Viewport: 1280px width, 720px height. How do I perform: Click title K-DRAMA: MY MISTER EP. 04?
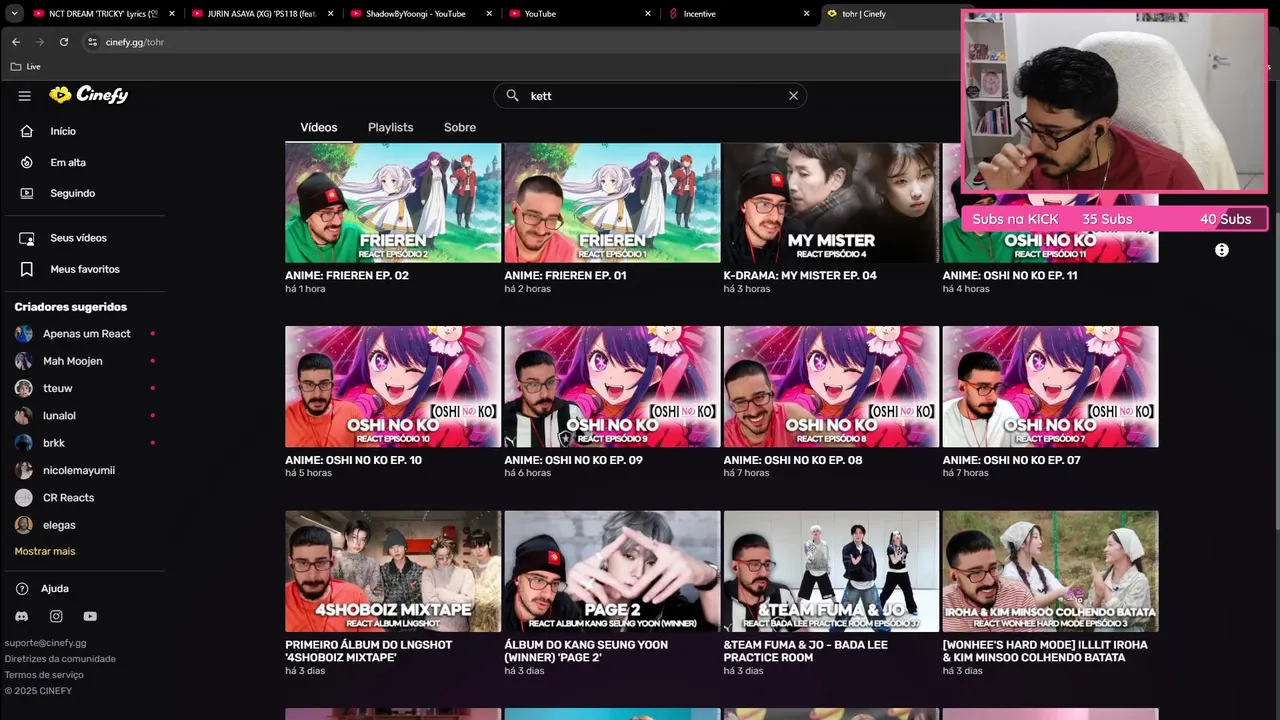coord(800,276)
